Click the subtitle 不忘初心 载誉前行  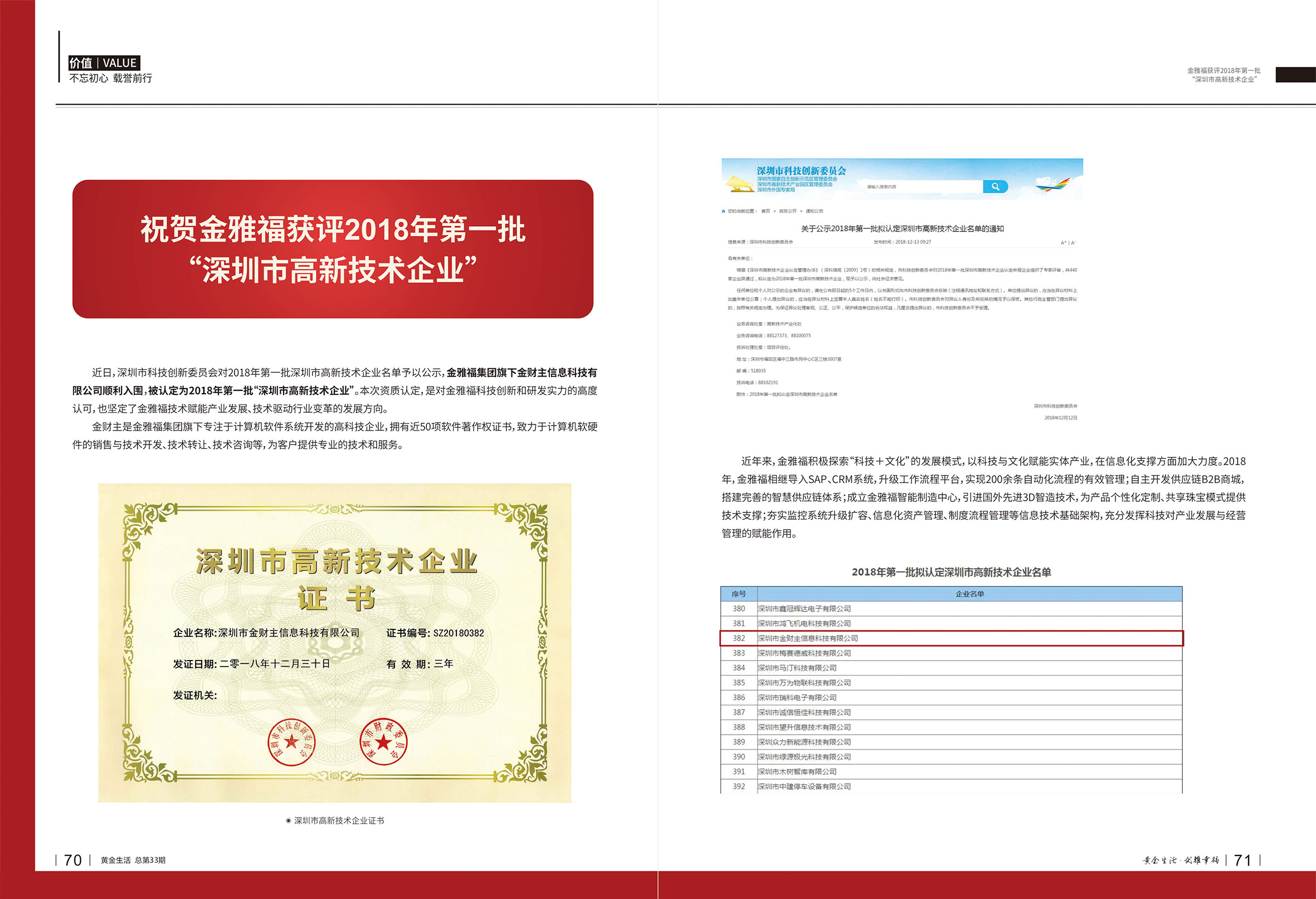(x=110, y=78)
